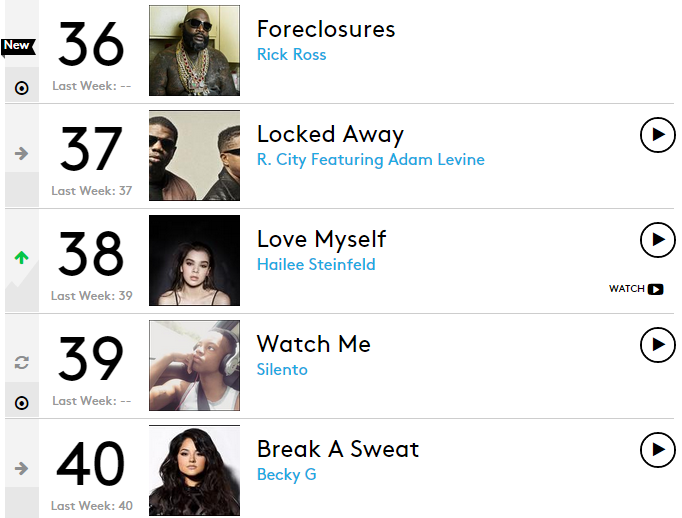This screenshot has width=682, height=518.
Task: Click the Watch video icon for Love Myself
Action: click(x=636, y=289)
